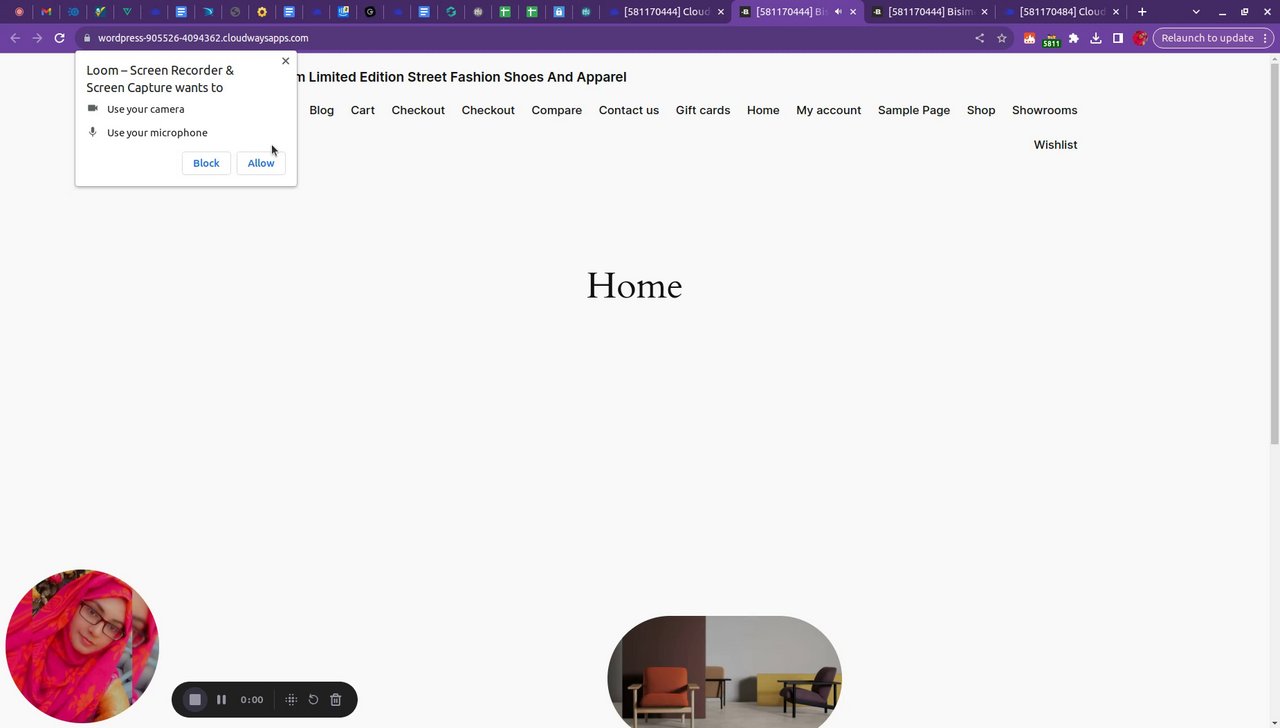Switch to first [581170444] Cloud tab
This screenshot has height=728, width=1280.
[666, 12]
